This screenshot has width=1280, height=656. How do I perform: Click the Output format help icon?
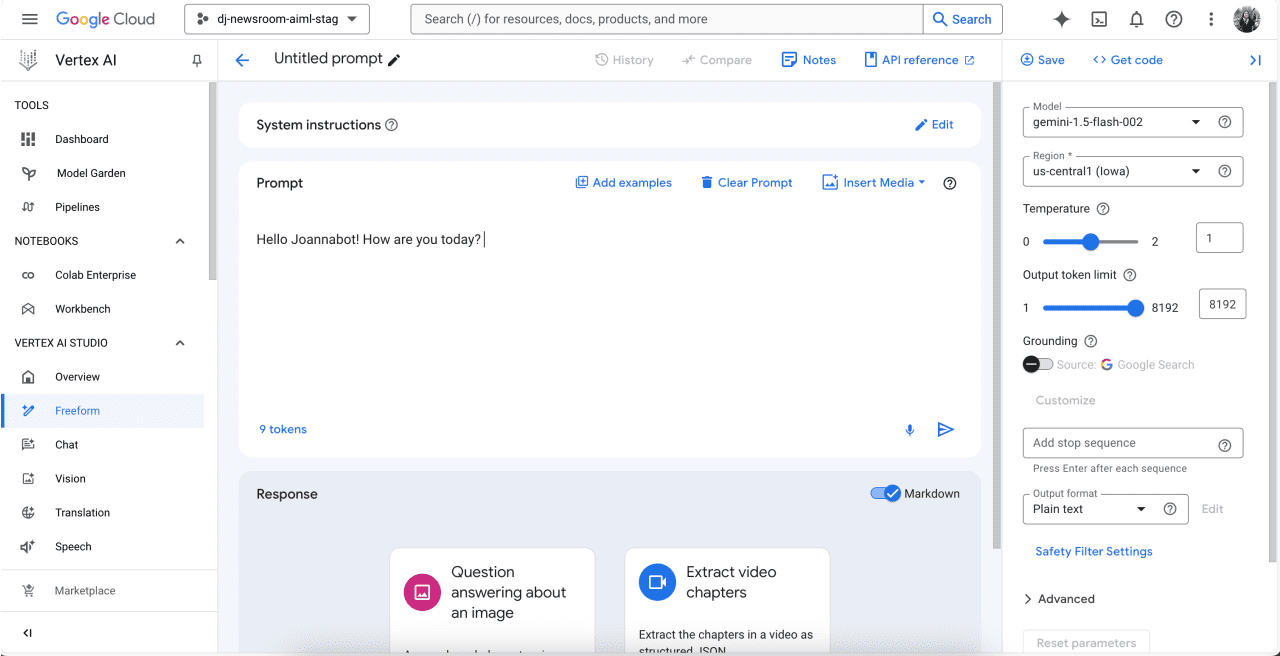coord(1170,509)
